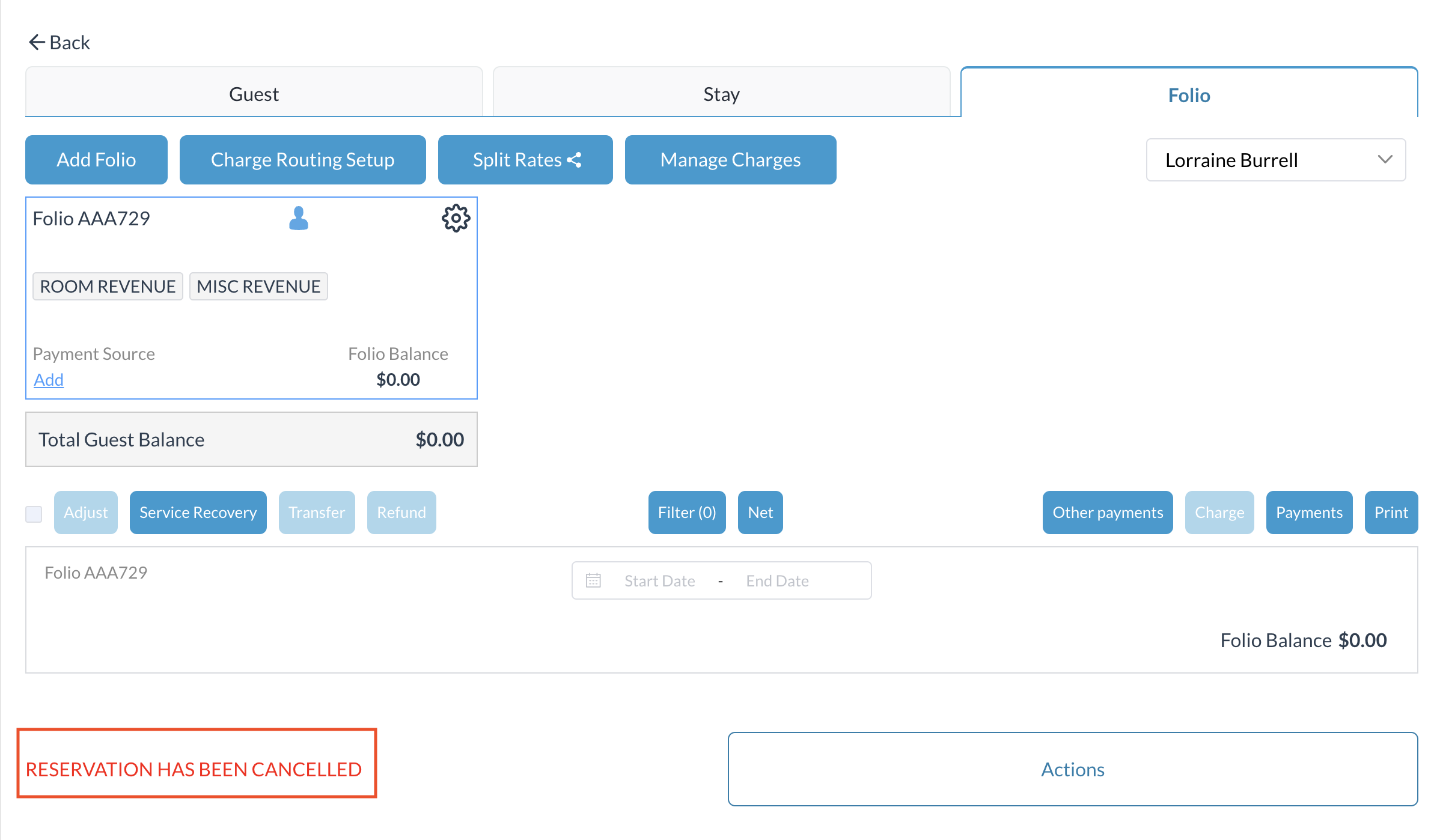The width and height of the screenshot is (1434, 840).
Task: Toggle the Net view button
Action: [x=760, y=513]
